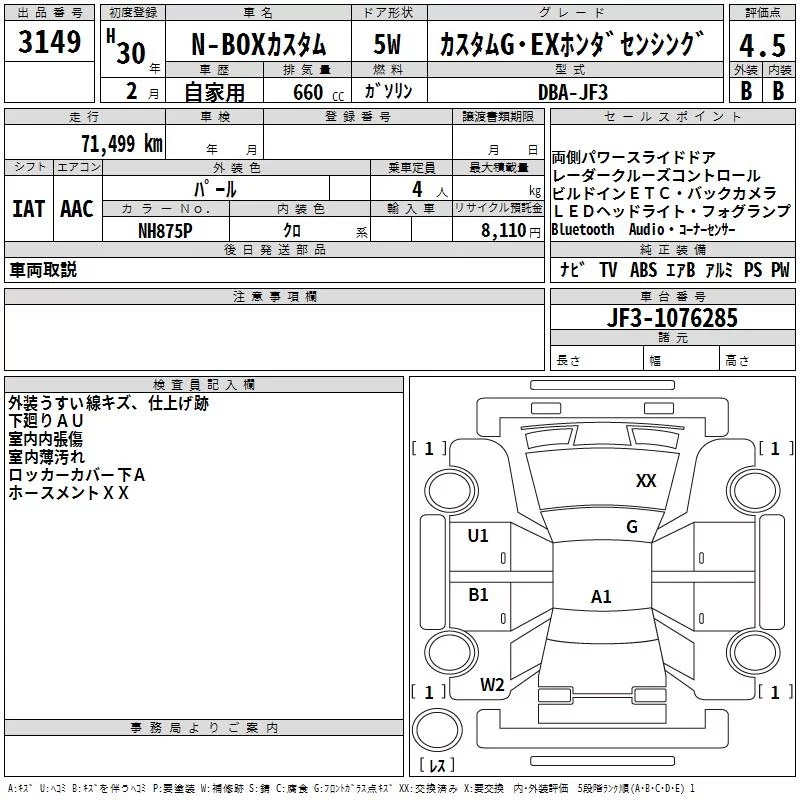Click the PW equipment label
Image resolution: width=800 pixels, height=800 pixels.
[x=780, y=269]
